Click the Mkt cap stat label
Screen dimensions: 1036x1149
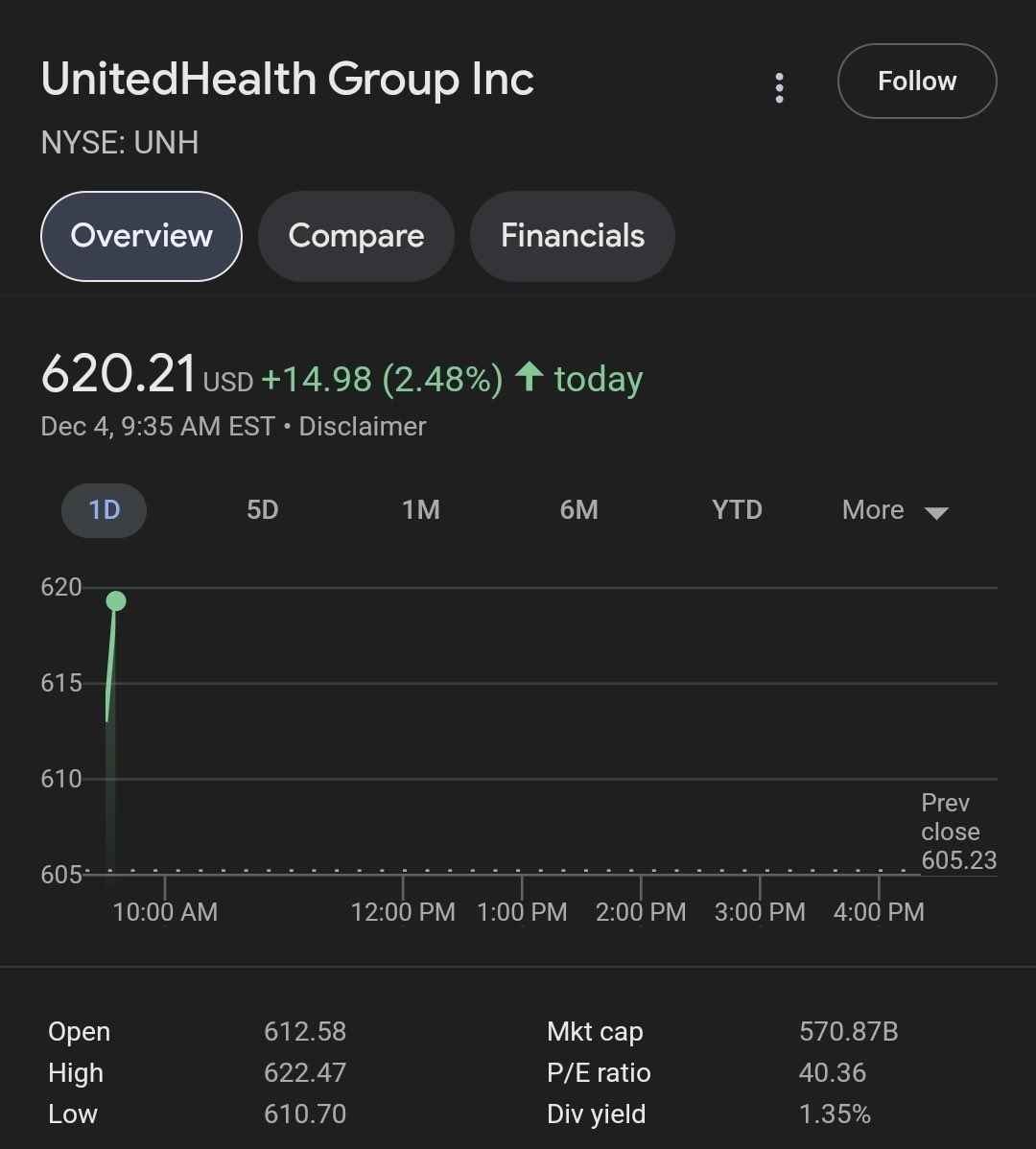(595, 1032)
